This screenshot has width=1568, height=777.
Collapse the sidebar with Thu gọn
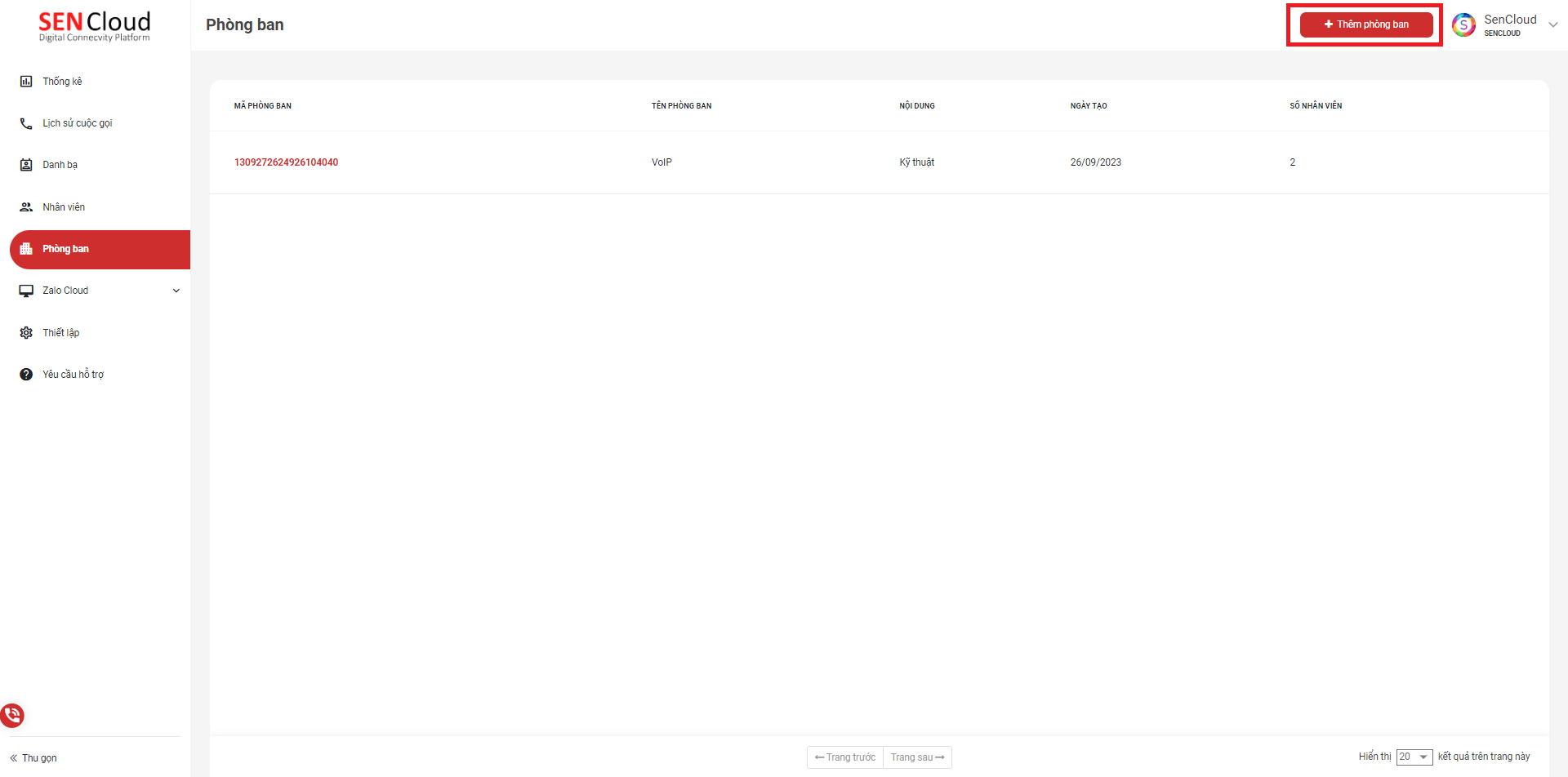pos(33,758)
